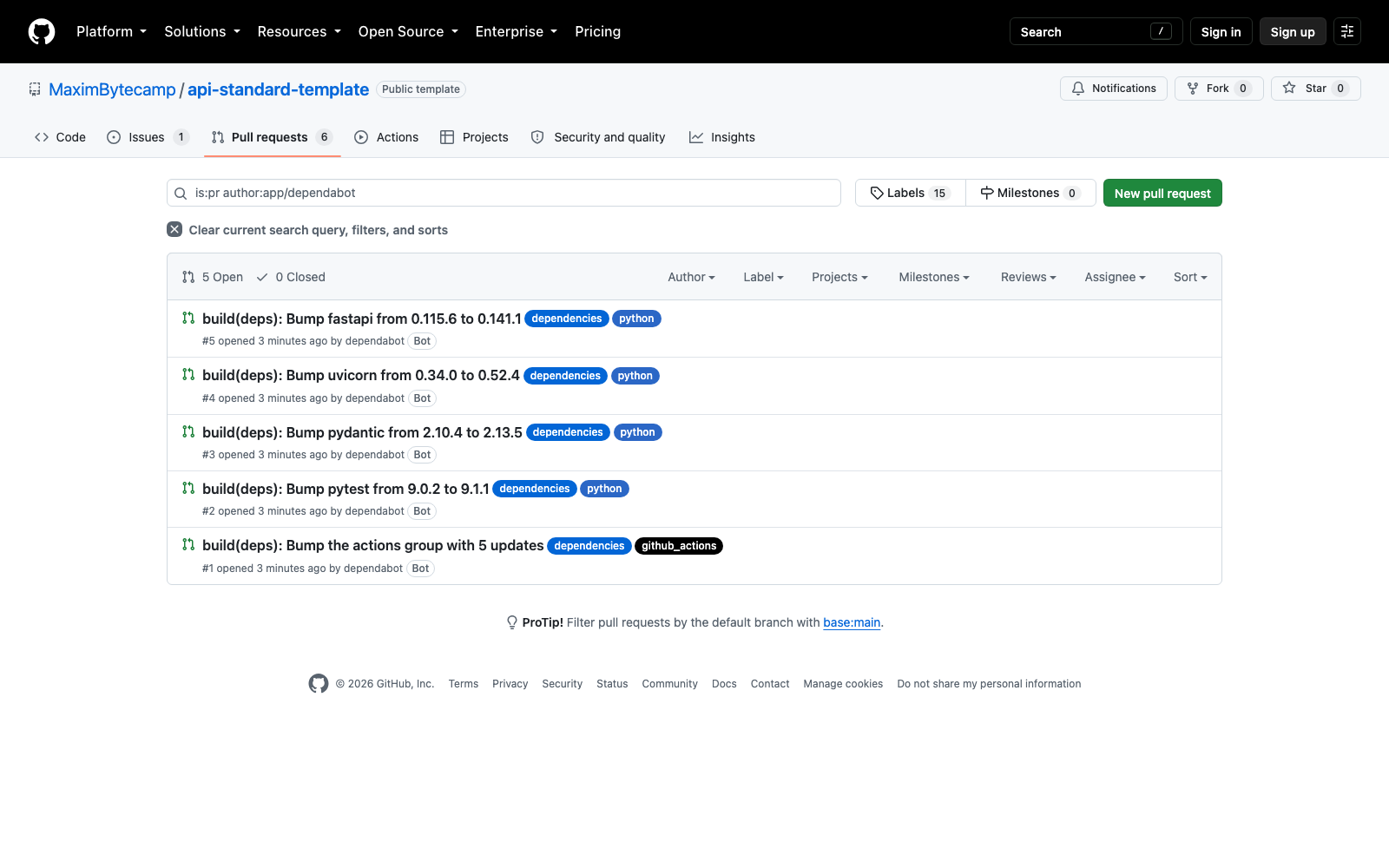Click the search magnifier icon in the filter box
The width and height of the screenshot is (1389, 868).
181,194
